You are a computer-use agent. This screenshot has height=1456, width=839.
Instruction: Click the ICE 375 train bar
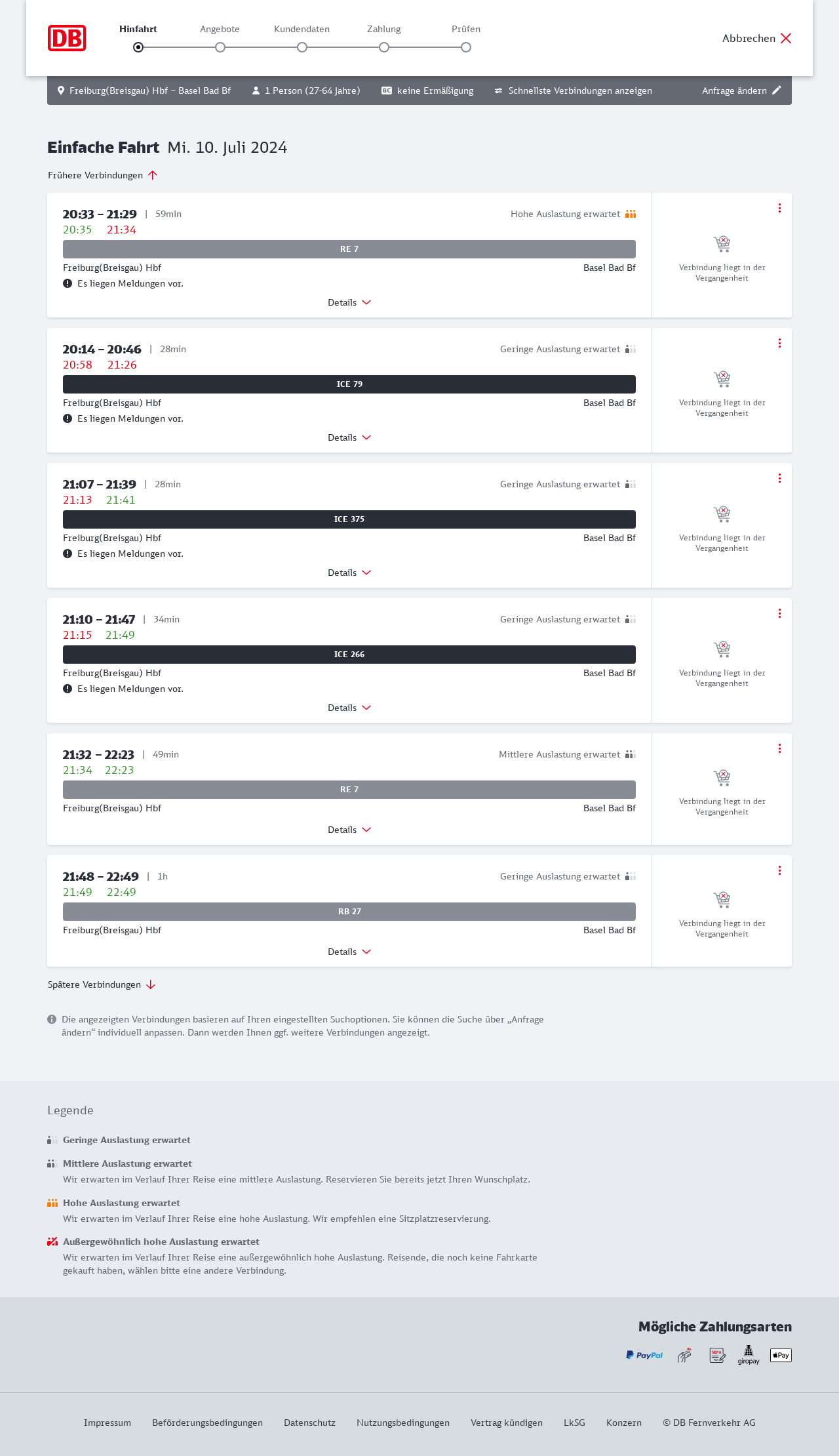coord(349,519)
